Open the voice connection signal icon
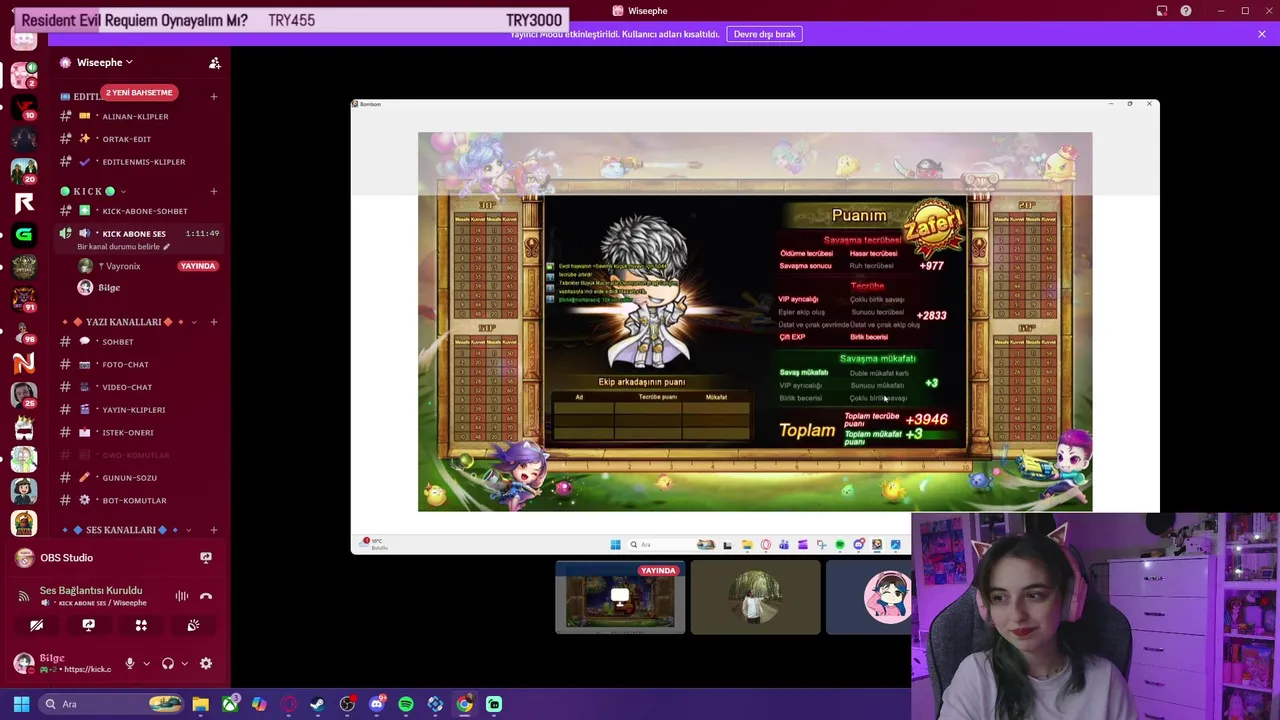Screen dimensions: 1280x720 pyautogui.click(x=24, y=596)
